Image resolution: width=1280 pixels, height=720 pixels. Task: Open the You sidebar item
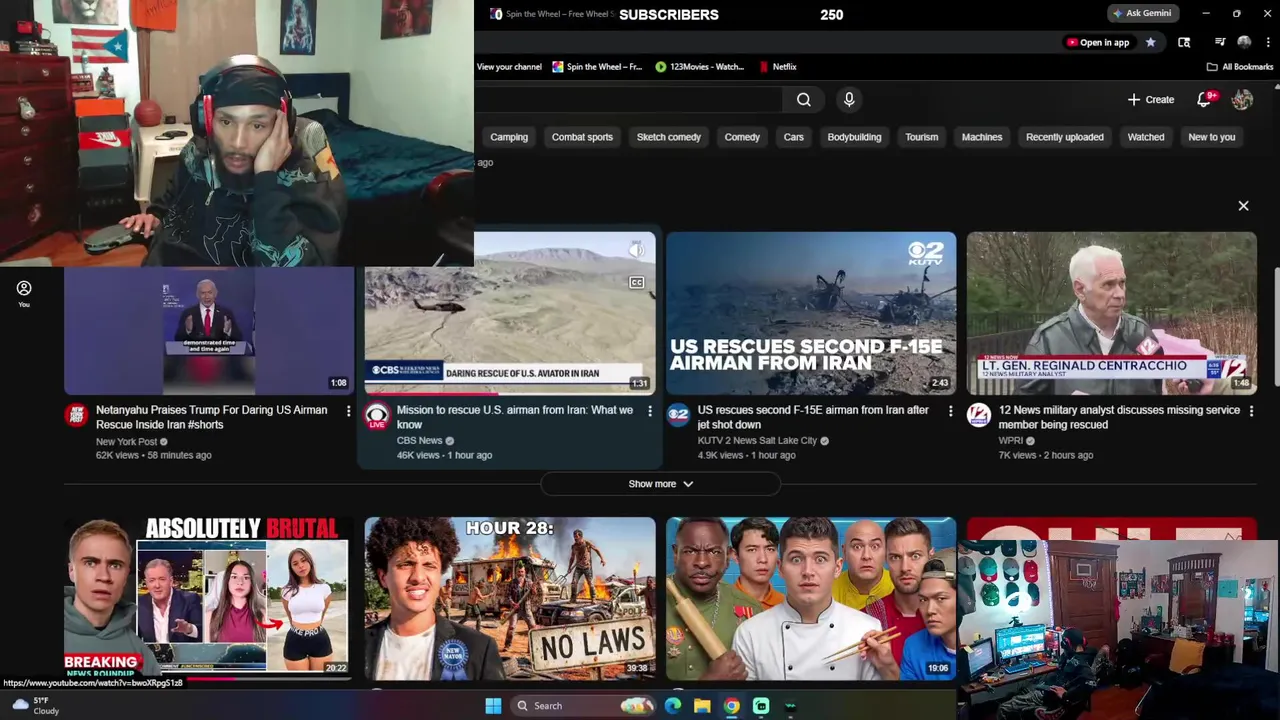coord(24,293)
